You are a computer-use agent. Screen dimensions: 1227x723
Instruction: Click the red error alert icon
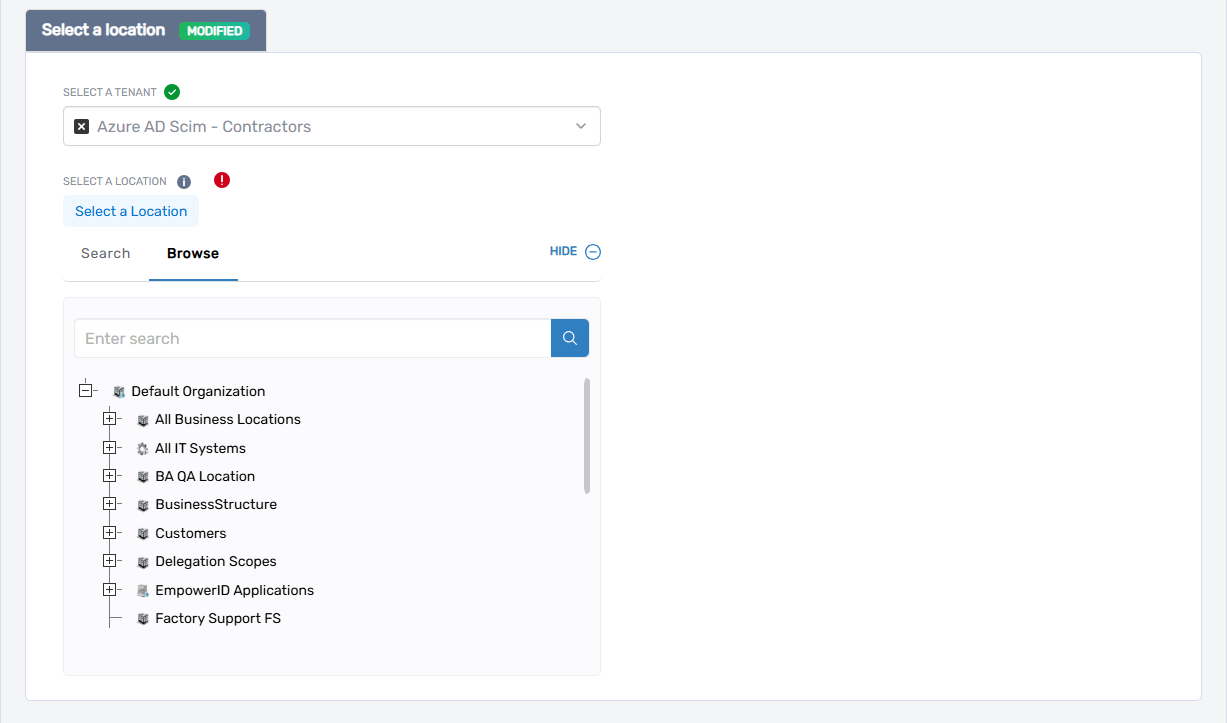click(x=221, y=180)
